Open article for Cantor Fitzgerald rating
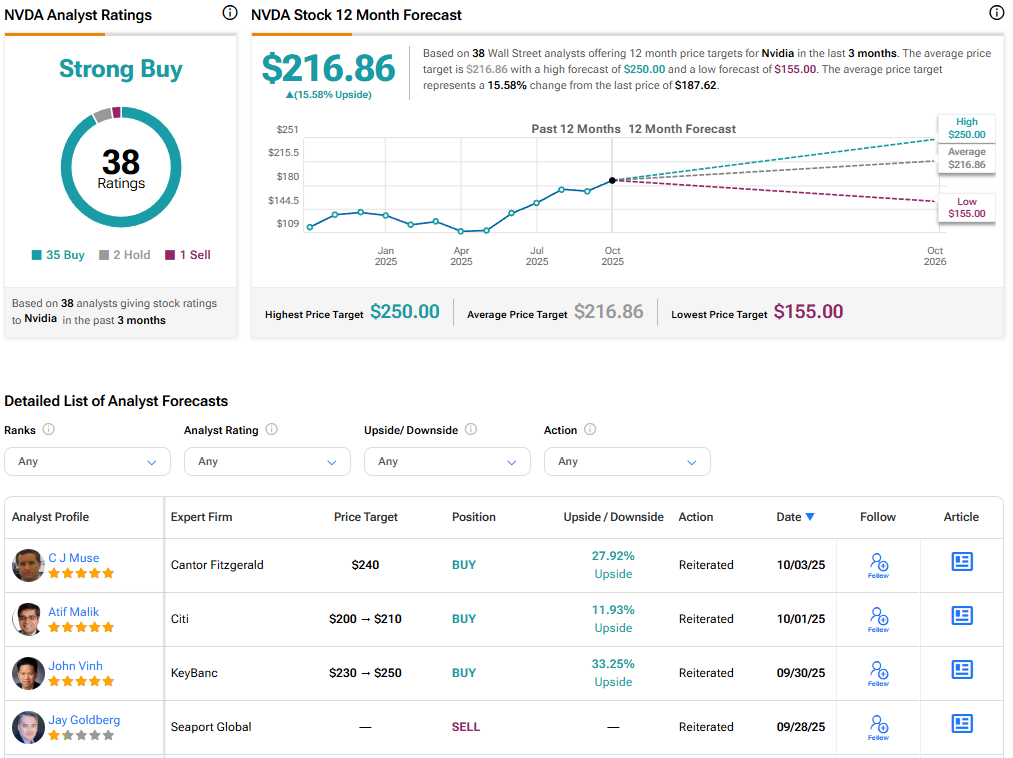This screenshot has width=1013, height=758. coord(961,562)
